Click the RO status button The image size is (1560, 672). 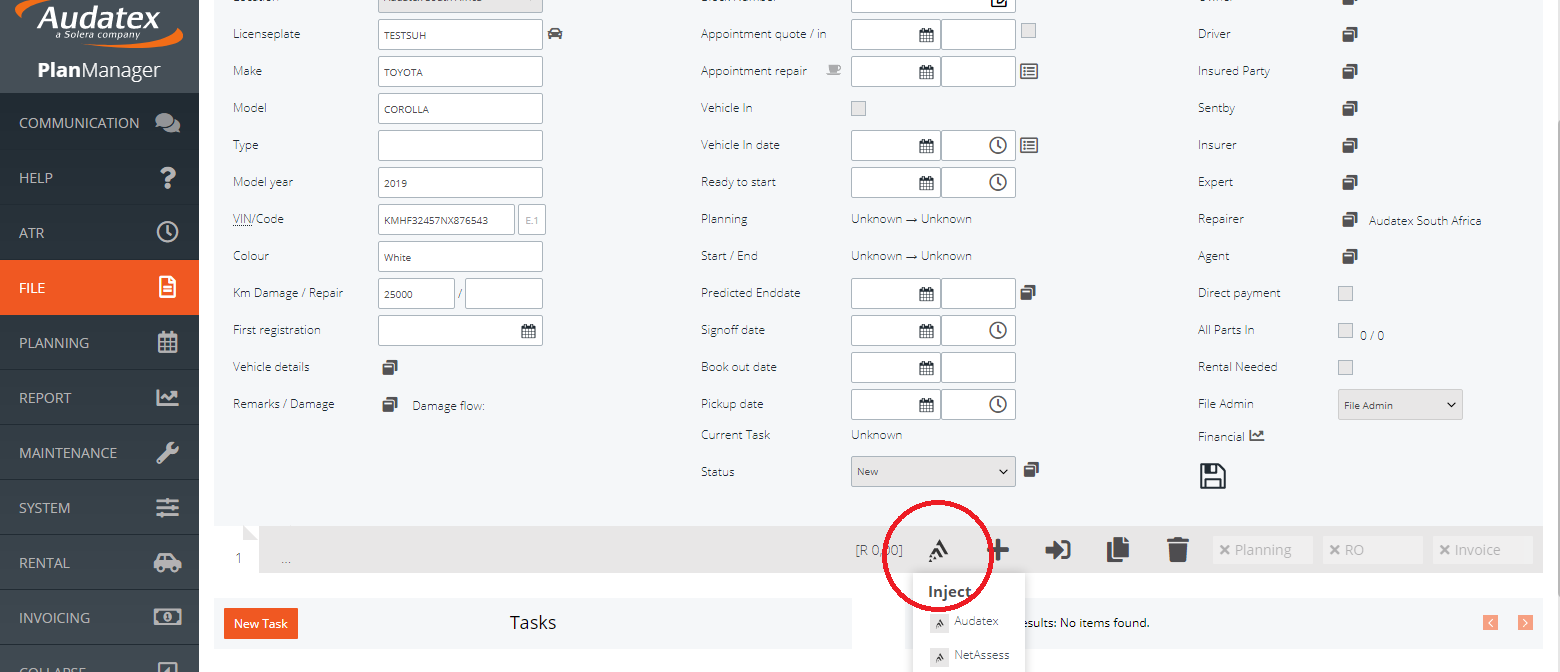point(1373,550)
